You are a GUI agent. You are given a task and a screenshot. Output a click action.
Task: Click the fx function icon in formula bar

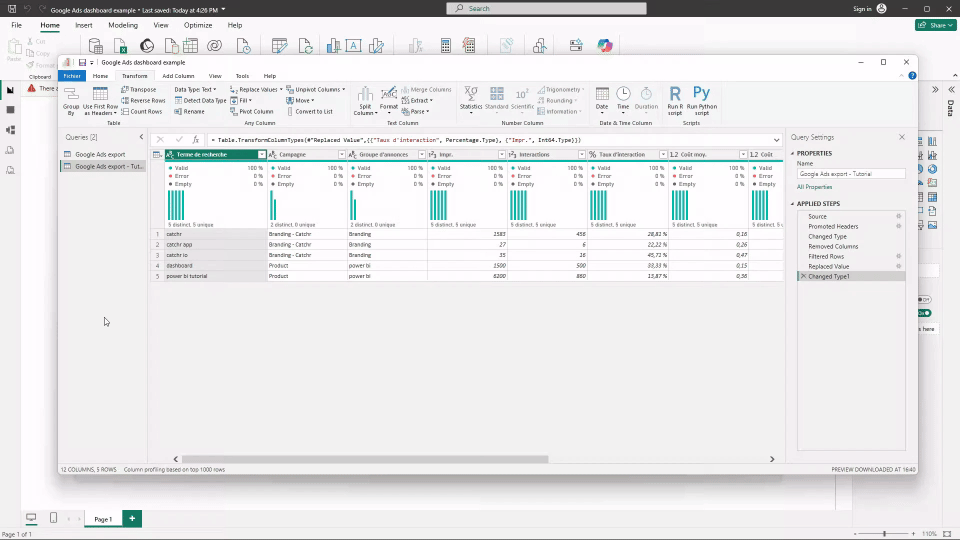point(195,140)
